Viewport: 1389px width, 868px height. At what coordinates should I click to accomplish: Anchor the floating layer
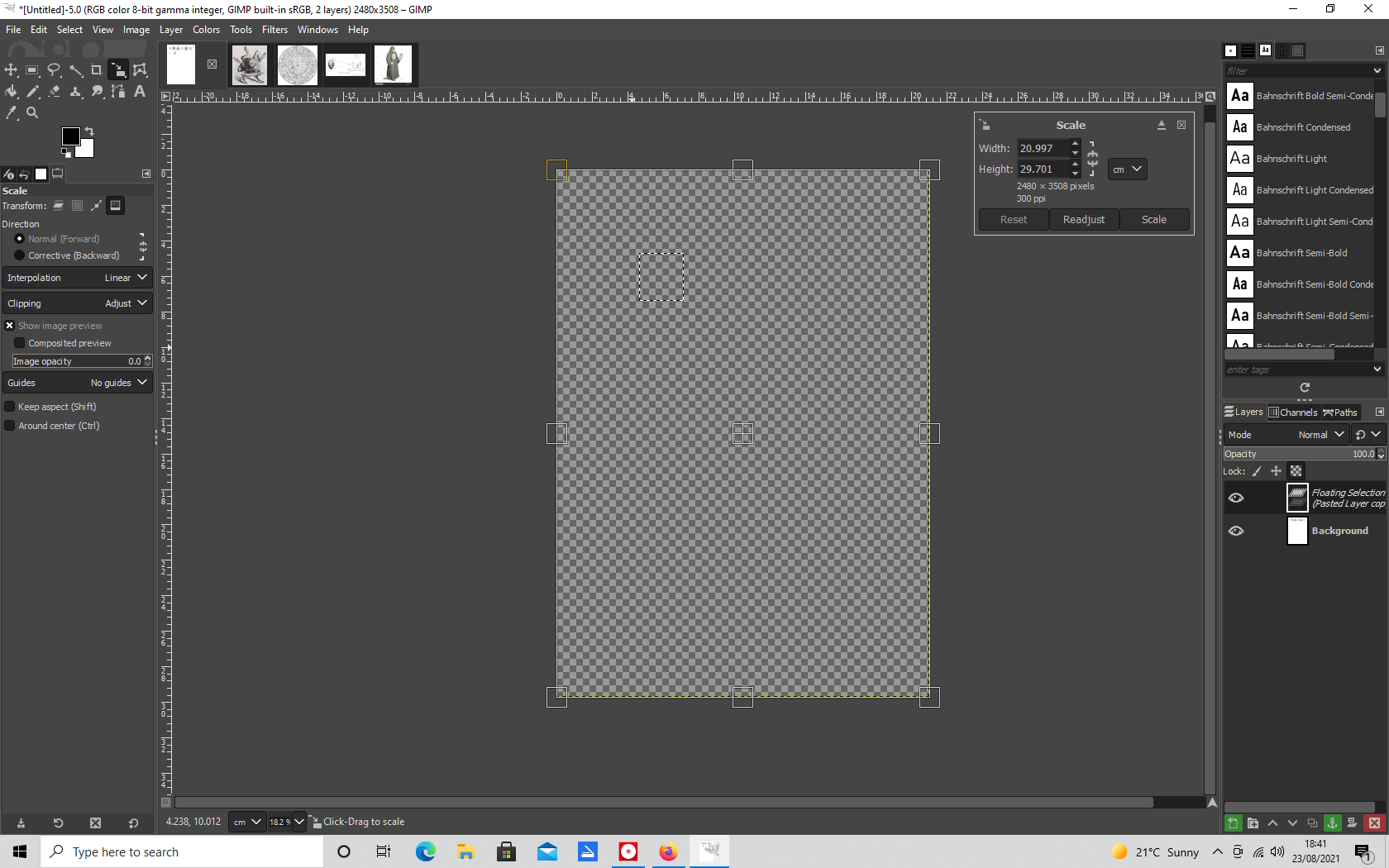[x=1332, y=823]
